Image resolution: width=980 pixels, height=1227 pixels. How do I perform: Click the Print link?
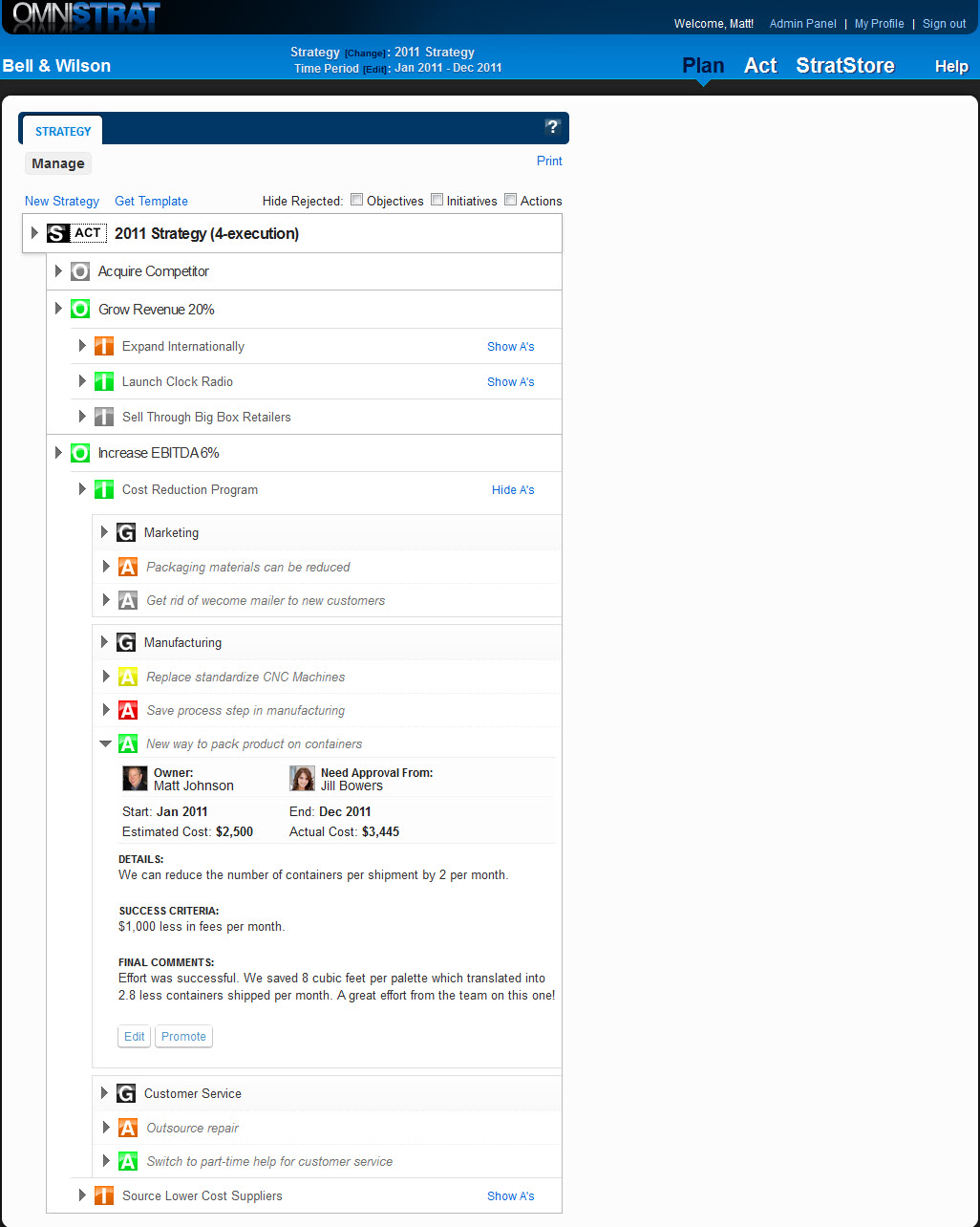coord(549,161)
